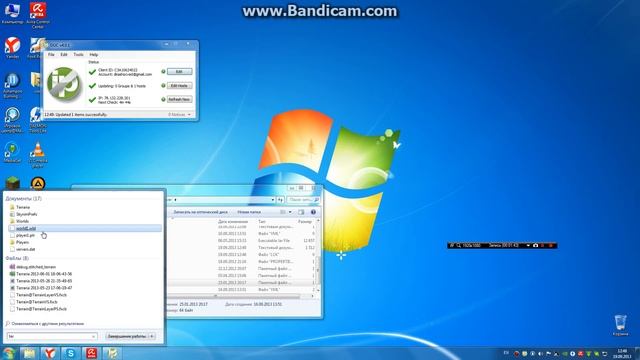Image resolution: width=640 pixels, height=360 pixels.
Task: Click the Bandicam camera screenshot icon
Action: (x=536, y=245)
